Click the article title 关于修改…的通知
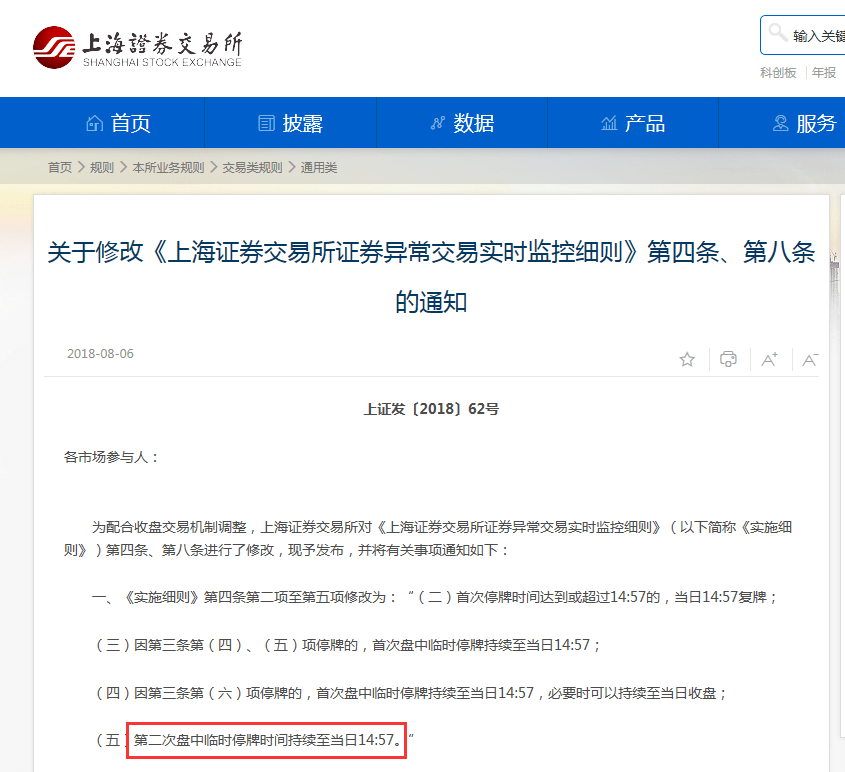Image resolution: width=845 pixels, height=772 pixels. coord(431,277)
